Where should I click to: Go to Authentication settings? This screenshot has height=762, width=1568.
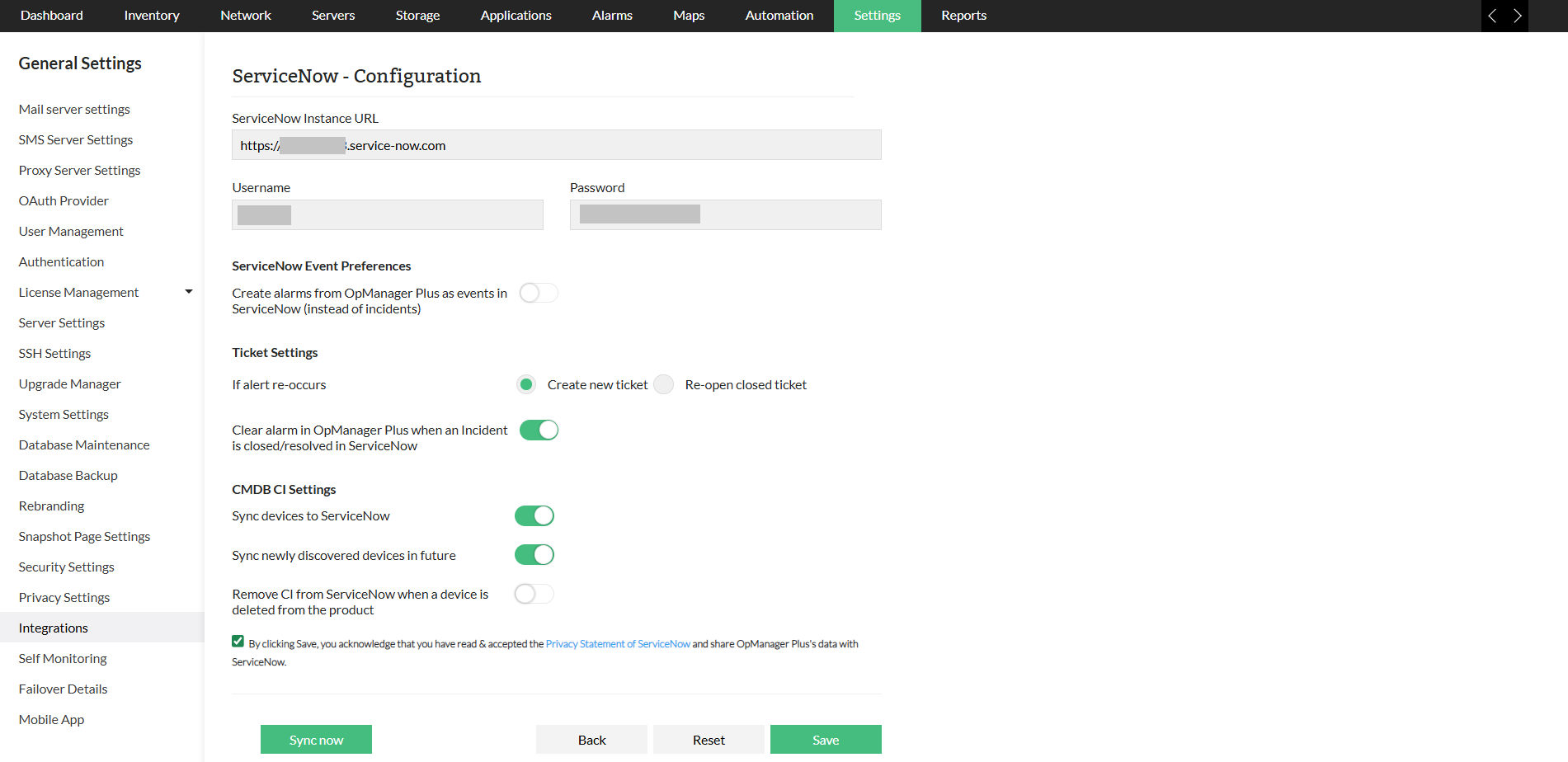(61, 261)
